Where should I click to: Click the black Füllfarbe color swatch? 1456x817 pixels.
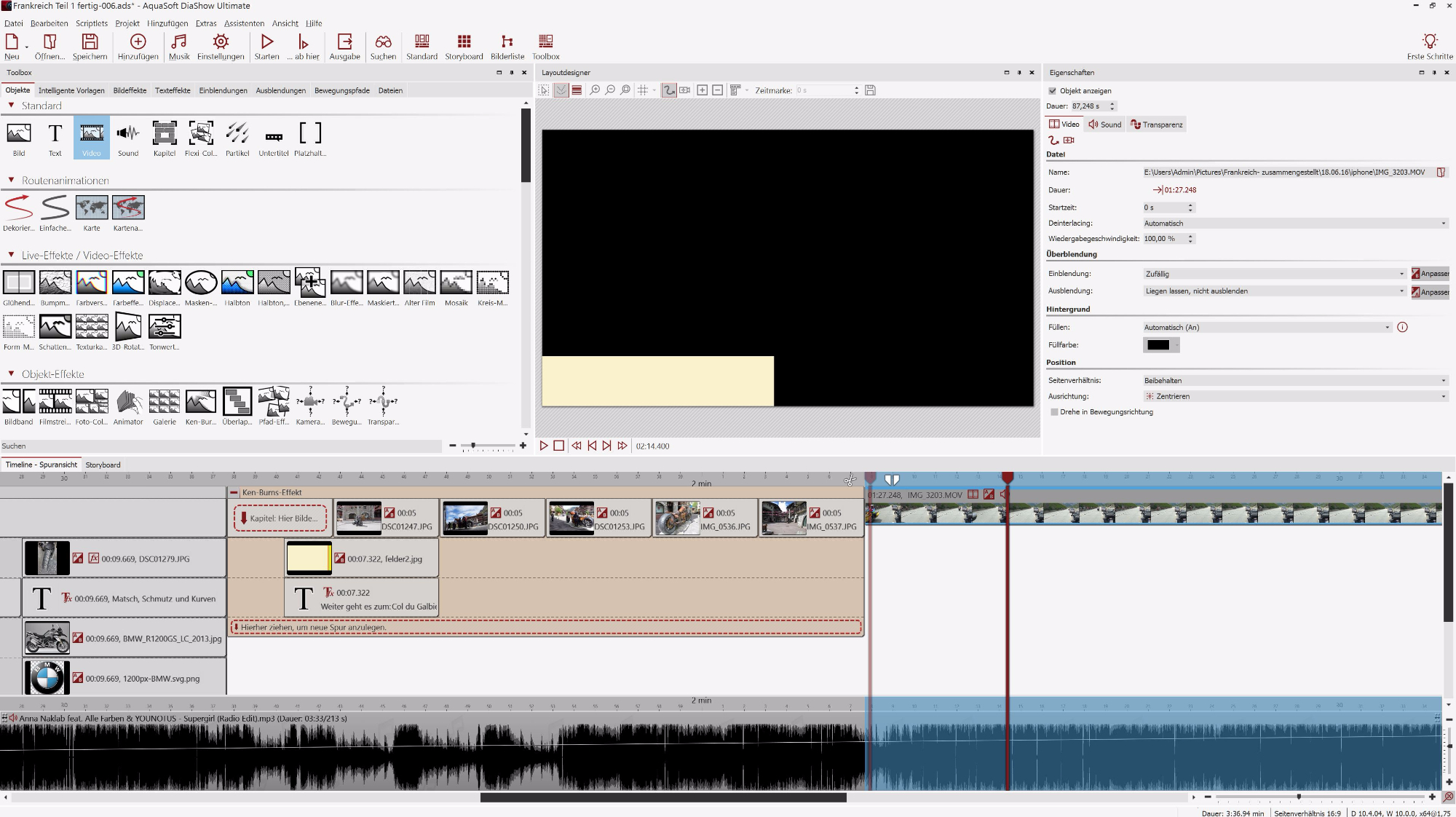point(1158,345)
